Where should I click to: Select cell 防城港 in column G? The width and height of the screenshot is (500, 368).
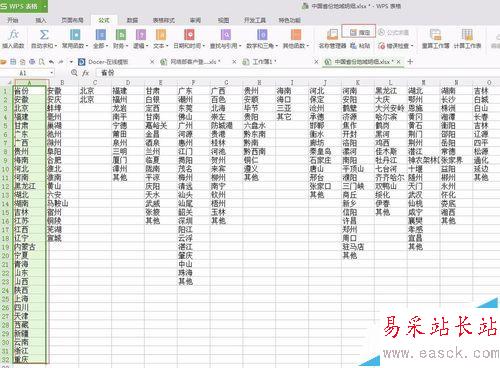point(227,125)
